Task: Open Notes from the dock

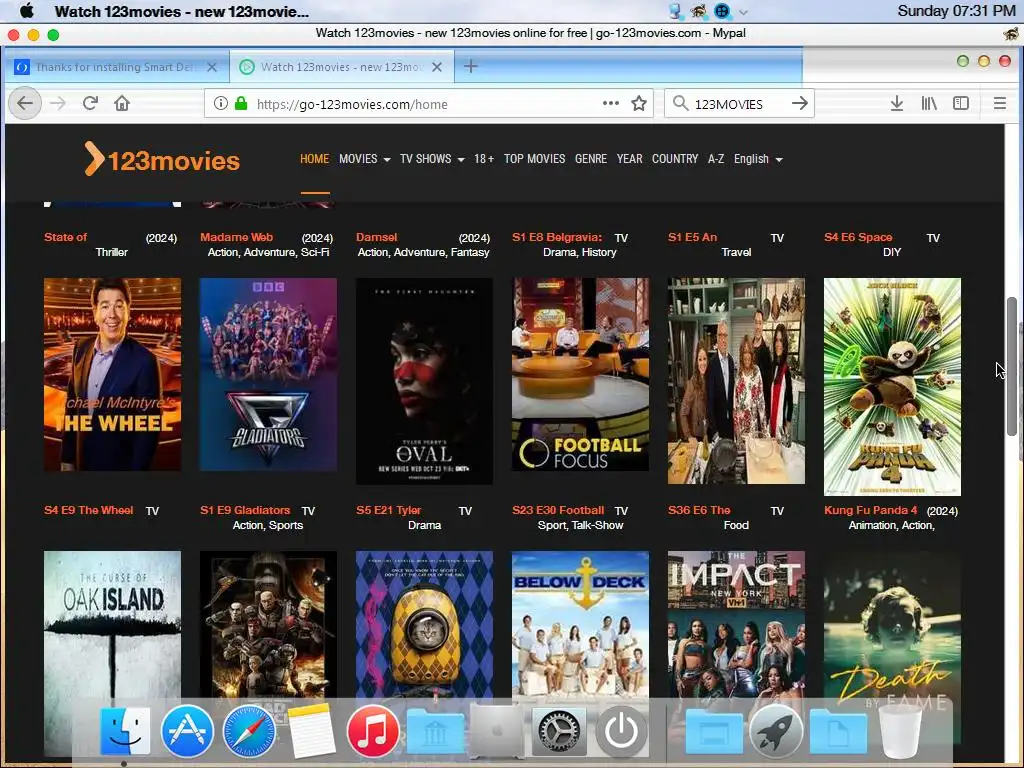Action: 312,731
